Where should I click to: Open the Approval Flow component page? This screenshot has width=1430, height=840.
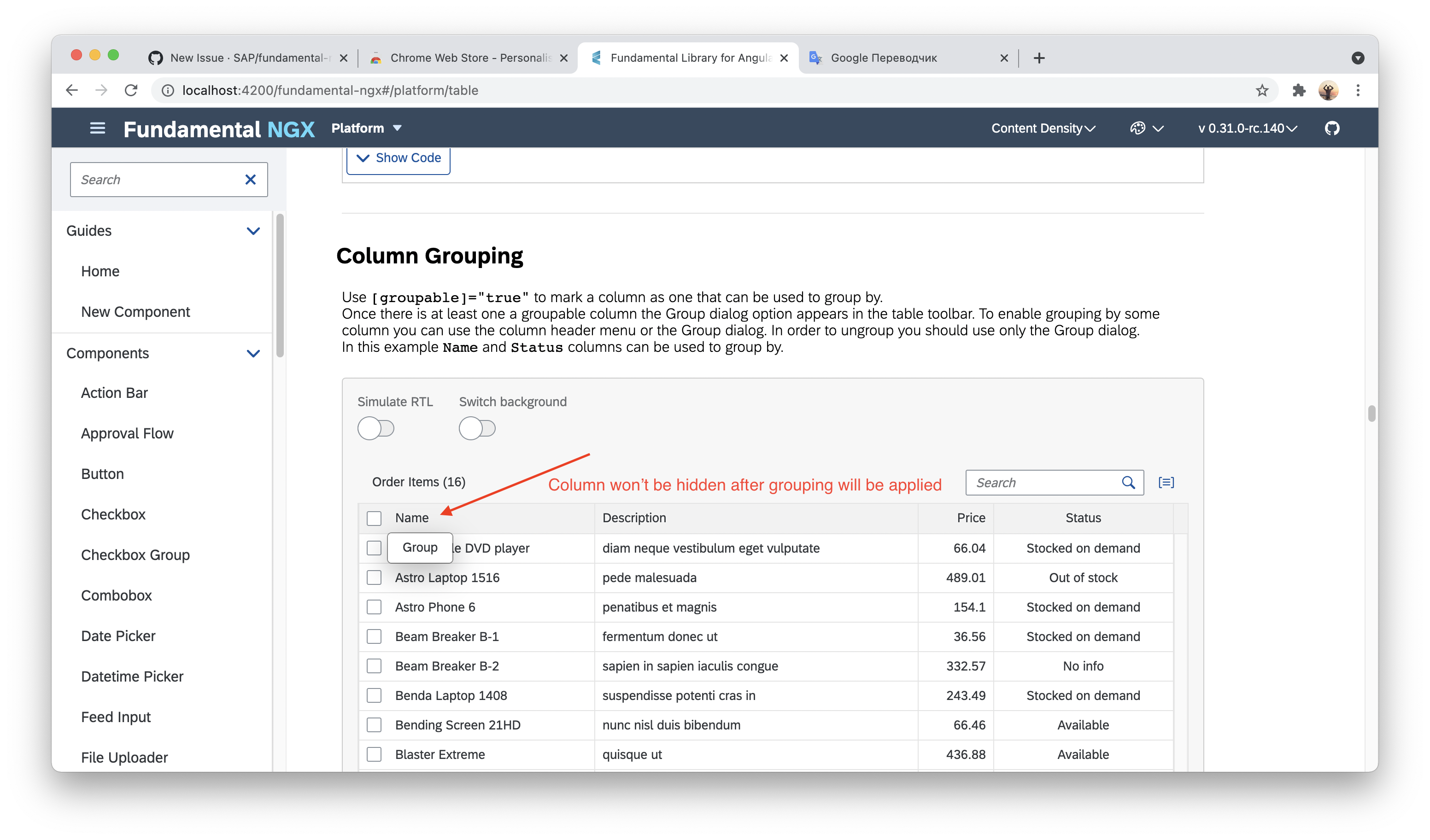pos(127,434)
